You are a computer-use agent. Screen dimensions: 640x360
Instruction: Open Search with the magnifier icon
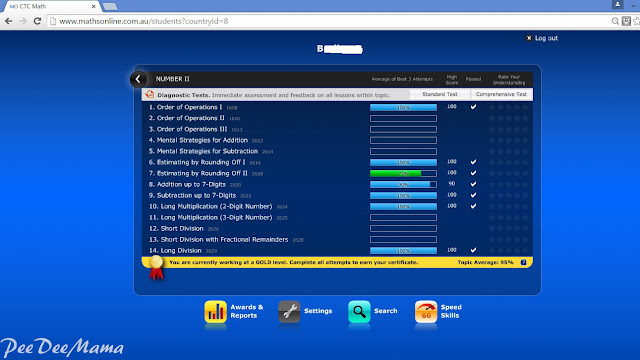(x=359, y=312)
